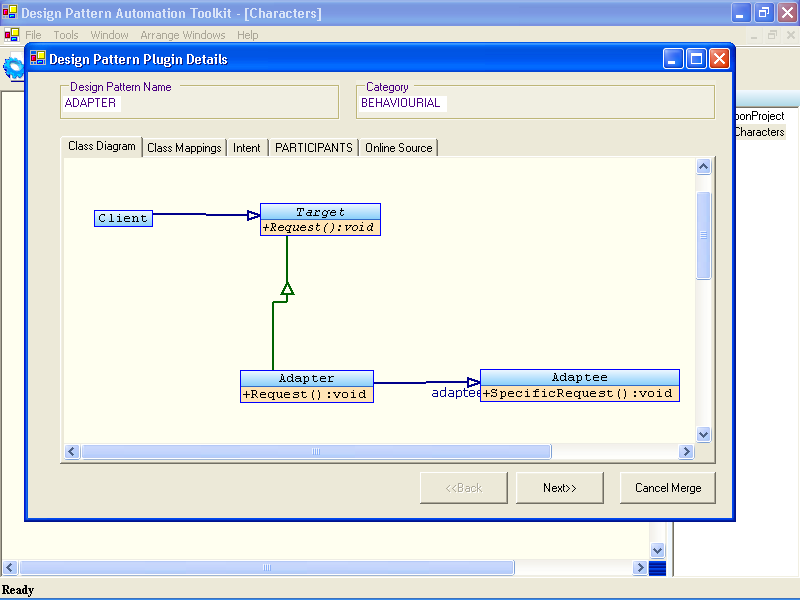Image resolution: width=800 pixels, height=600 pixels.
Task: Click the diagram horizontal scroll right arrow
Action: pyautogui.click(x=686, y=452)
